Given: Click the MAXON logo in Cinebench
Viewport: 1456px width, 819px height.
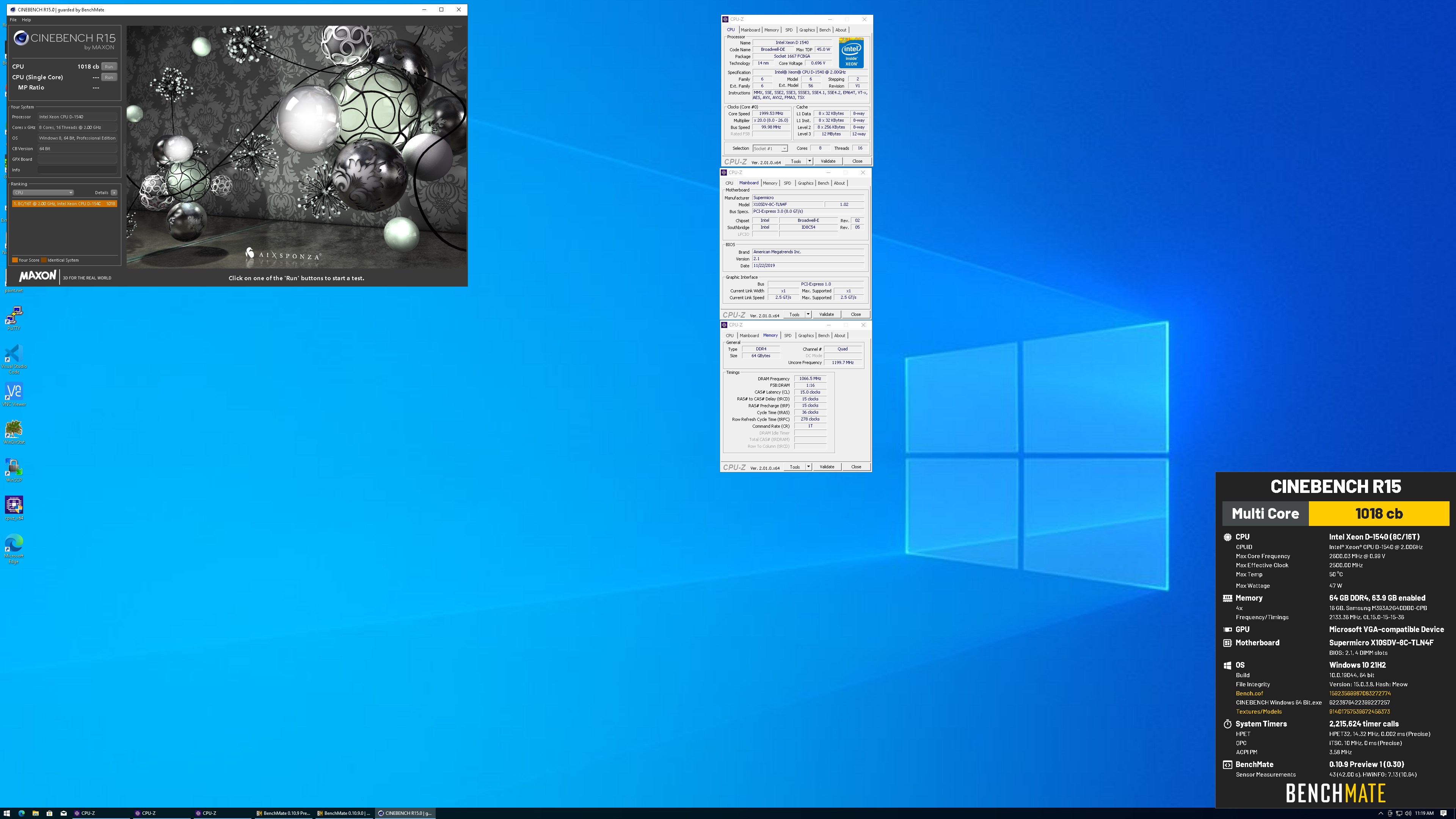Looking at the screenshot, I should [37, 276].
